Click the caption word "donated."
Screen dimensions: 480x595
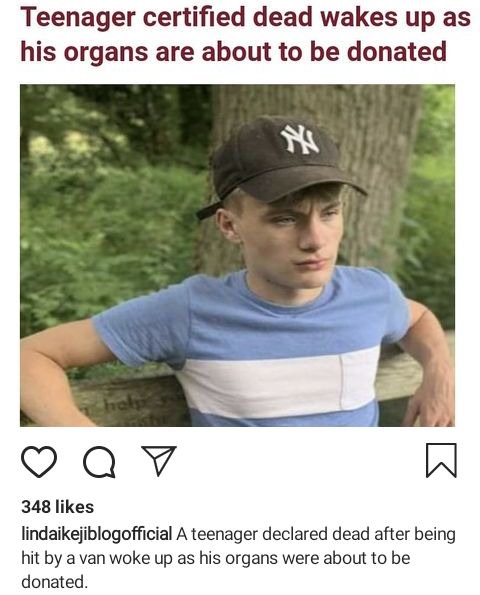[x=54, y=582]
